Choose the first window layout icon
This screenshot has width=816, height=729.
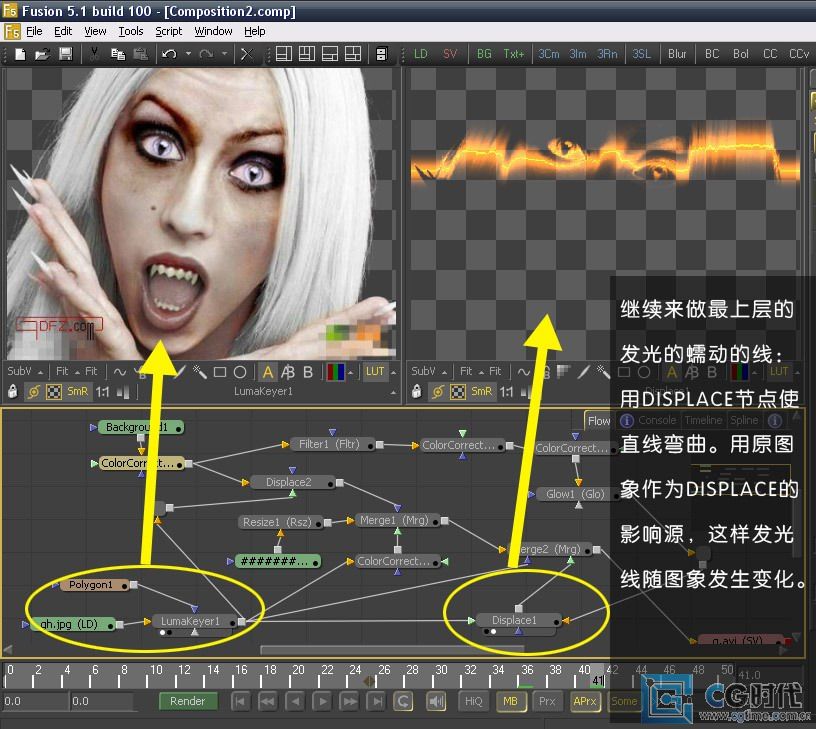[284, 54]
